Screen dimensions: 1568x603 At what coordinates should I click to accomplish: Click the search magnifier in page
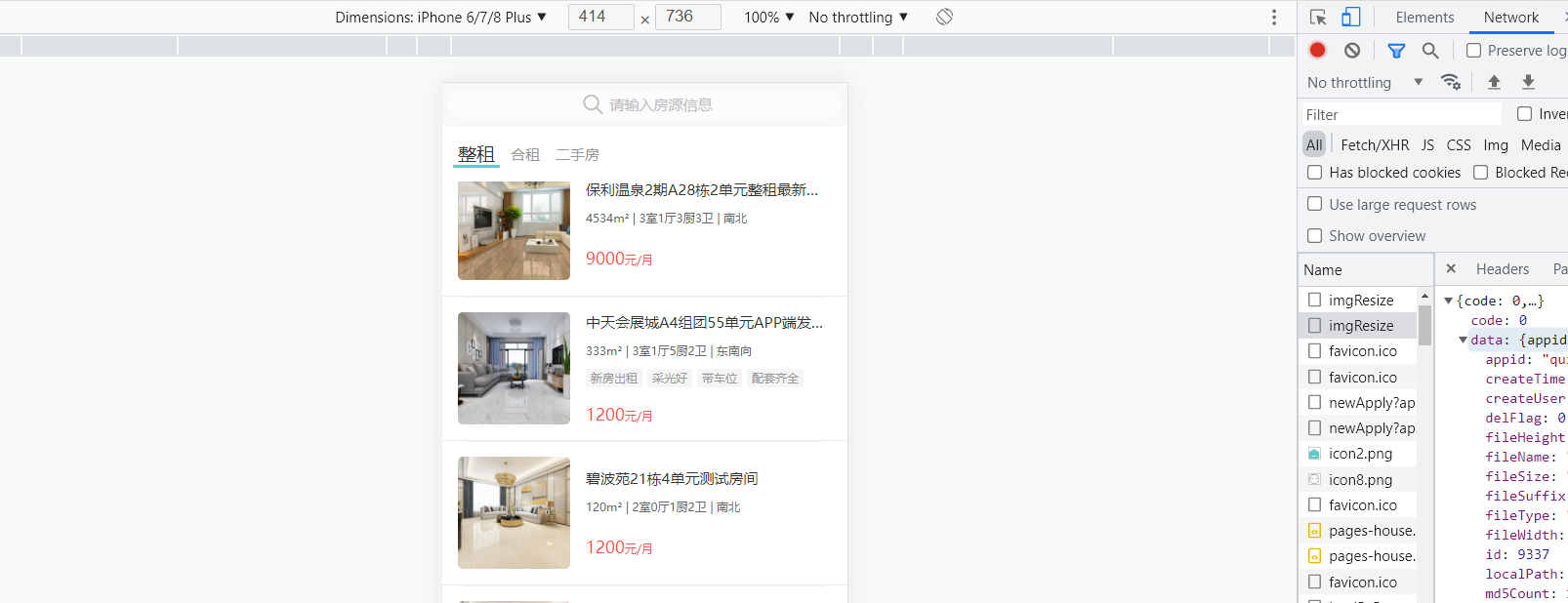[592, 104]
